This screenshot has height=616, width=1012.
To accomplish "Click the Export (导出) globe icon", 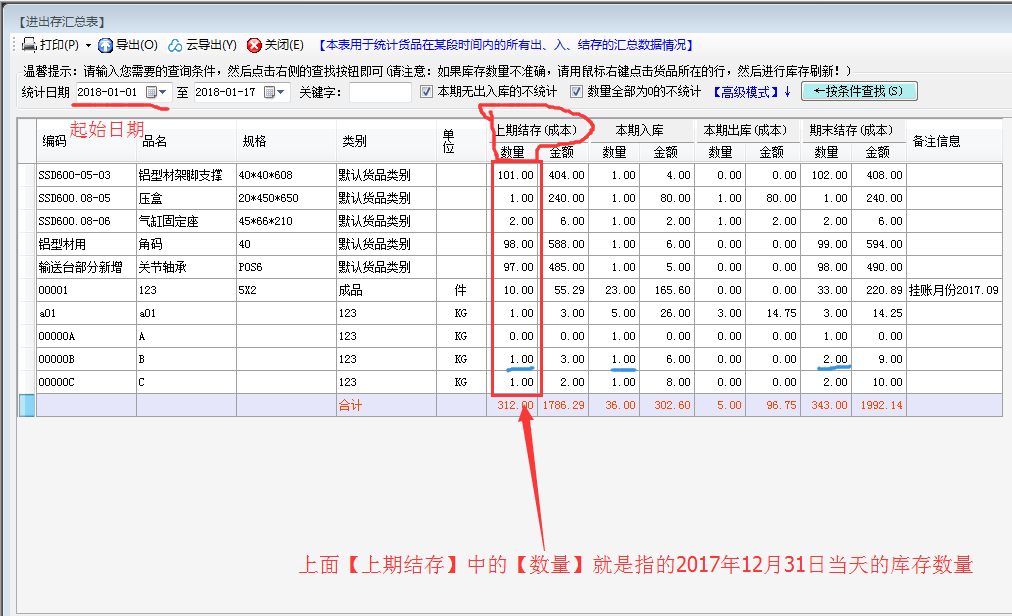I will [105, 45].
